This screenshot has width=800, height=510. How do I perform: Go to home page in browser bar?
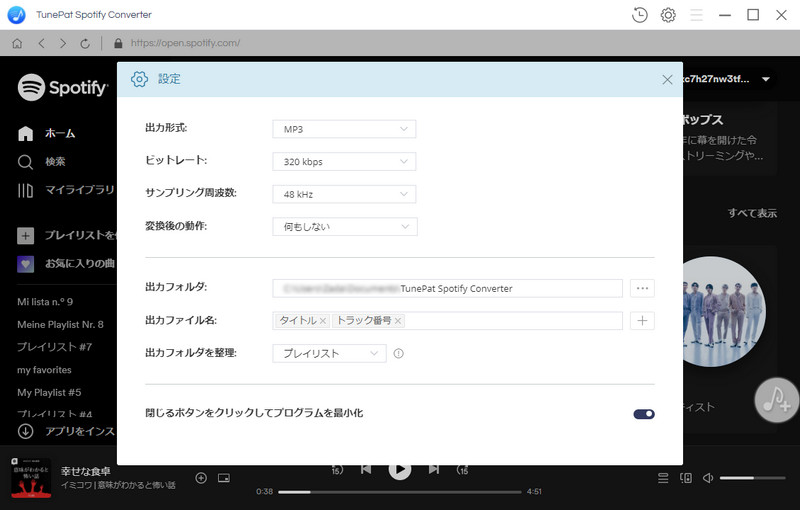(17, 43)
